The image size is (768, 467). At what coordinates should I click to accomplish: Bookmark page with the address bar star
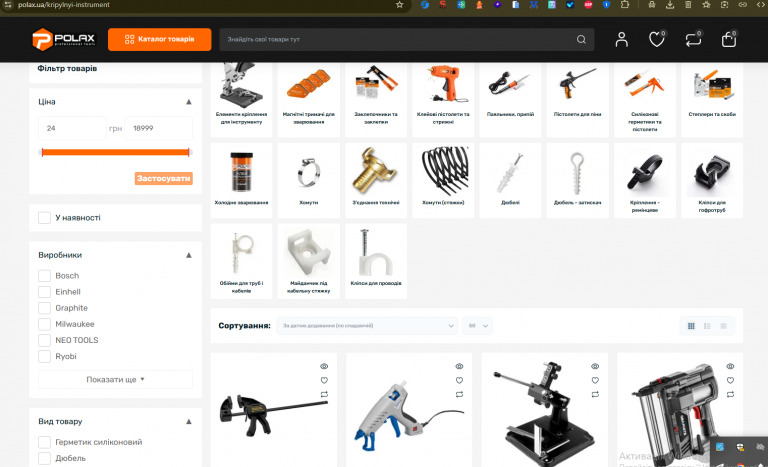pyautogui.click(x=399, y=5)
